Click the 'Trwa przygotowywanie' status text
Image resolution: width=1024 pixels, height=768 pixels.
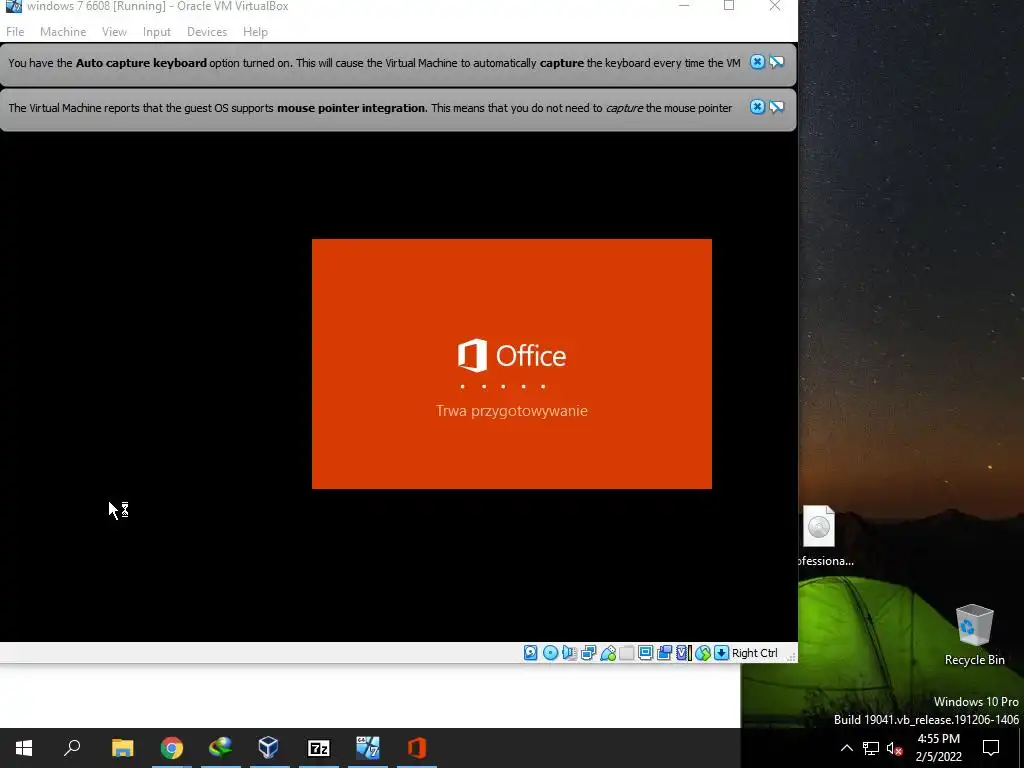point(512,411)
